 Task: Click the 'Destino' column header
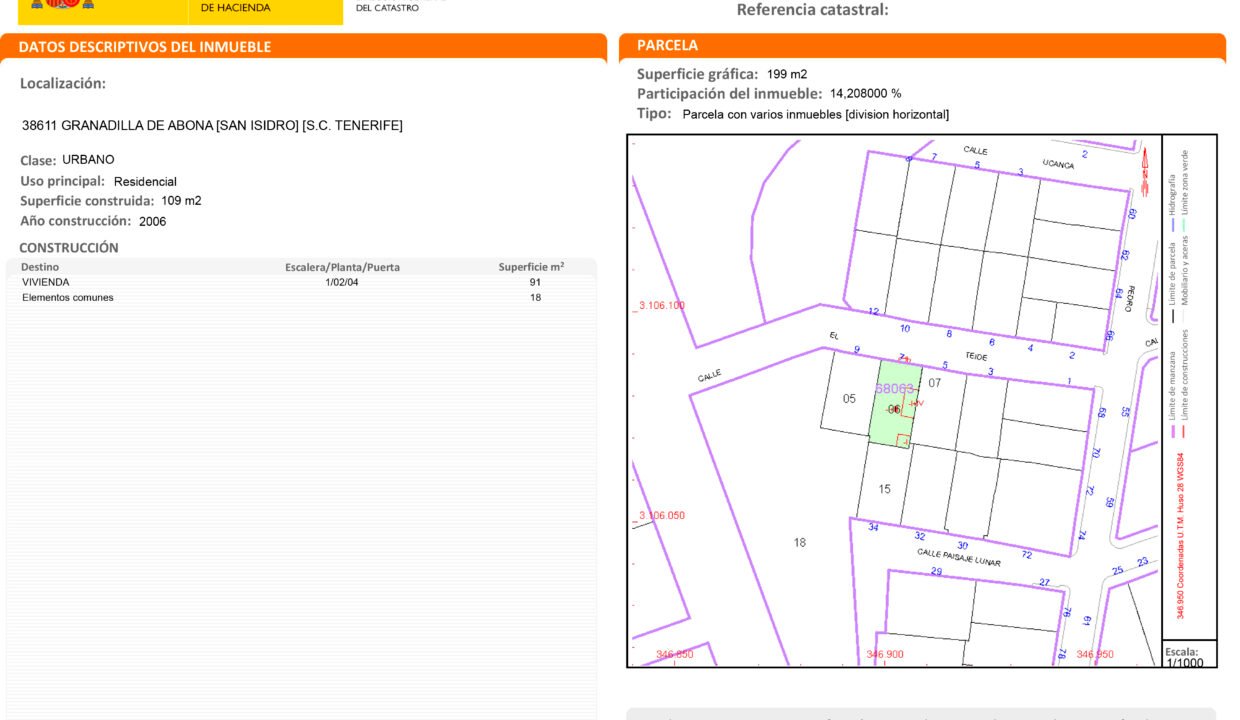pyautogui.click(x=40, y=267)
